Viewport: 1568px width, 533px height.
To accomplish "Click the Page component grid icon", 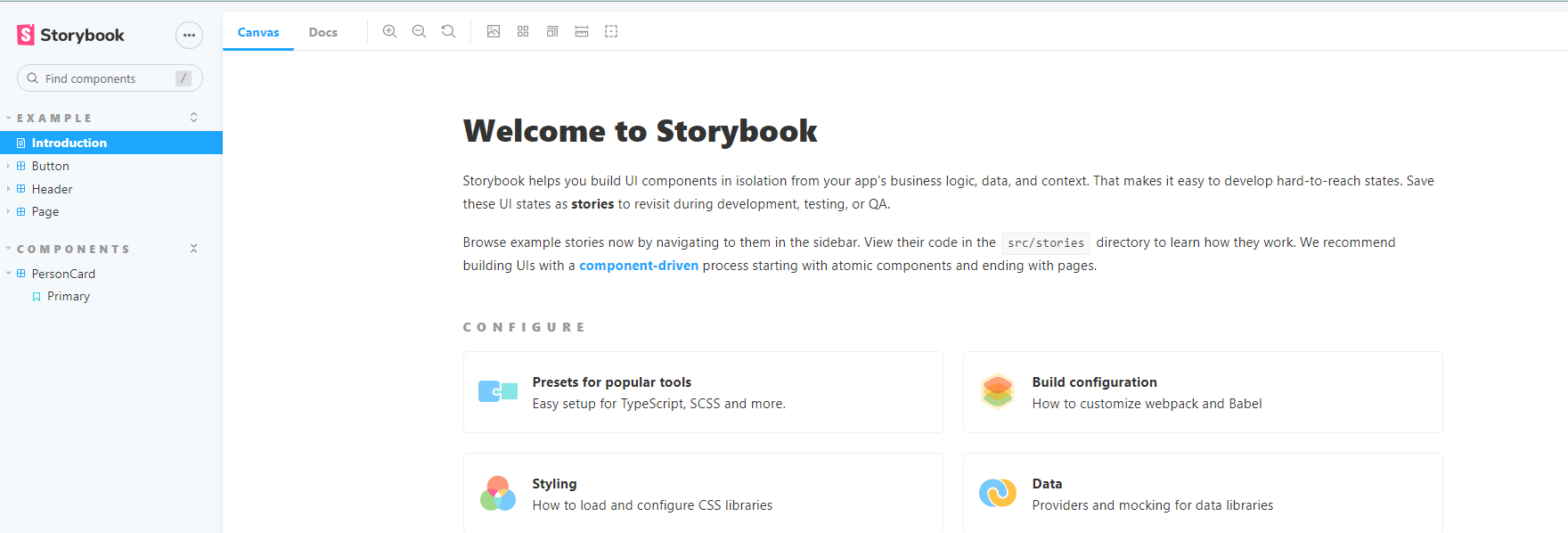I will pyautogui.click(x=21, y=211).
